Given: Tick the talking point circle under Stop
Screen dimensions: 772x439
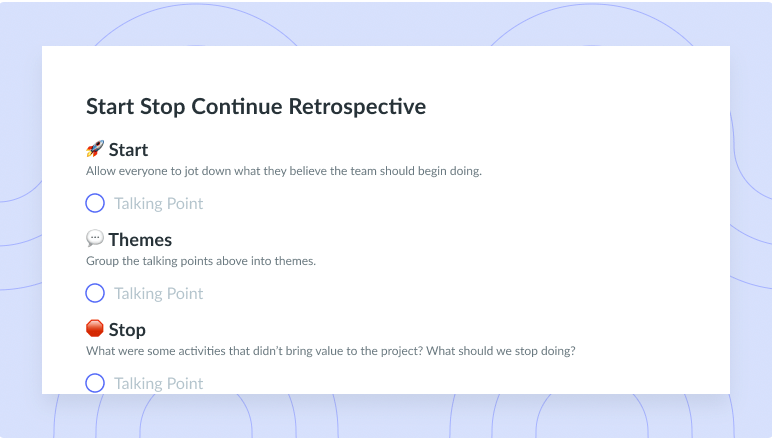Looking at the screenshot, I should coord(95,383).
